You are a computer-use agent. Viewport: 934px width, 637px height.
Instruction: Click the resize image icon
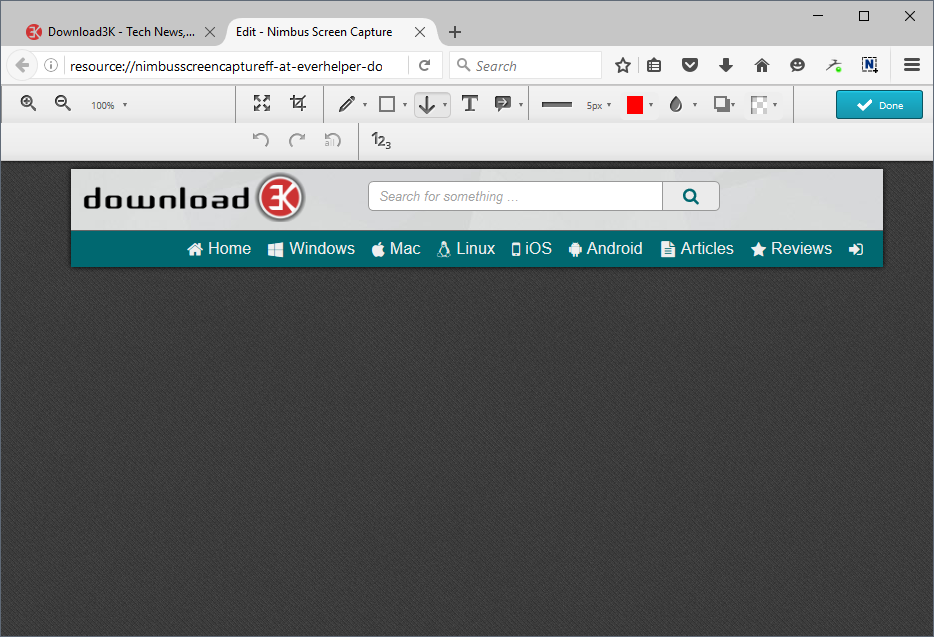pyautogui.click(x=261, y=104)
